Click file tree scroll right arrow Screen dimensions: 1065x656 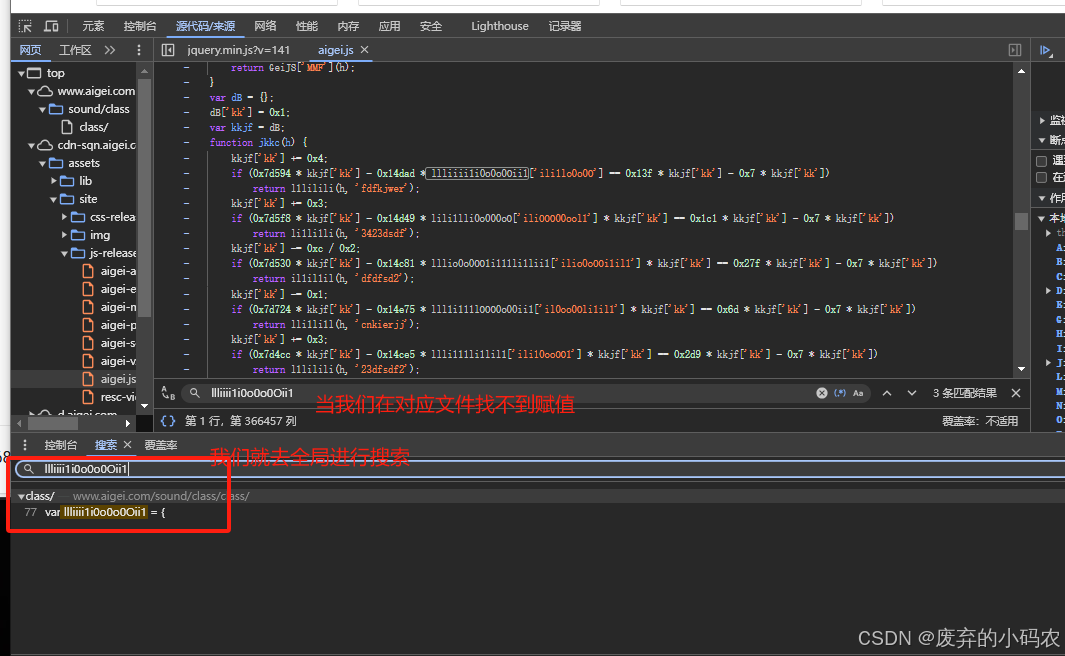coord(127,423)
